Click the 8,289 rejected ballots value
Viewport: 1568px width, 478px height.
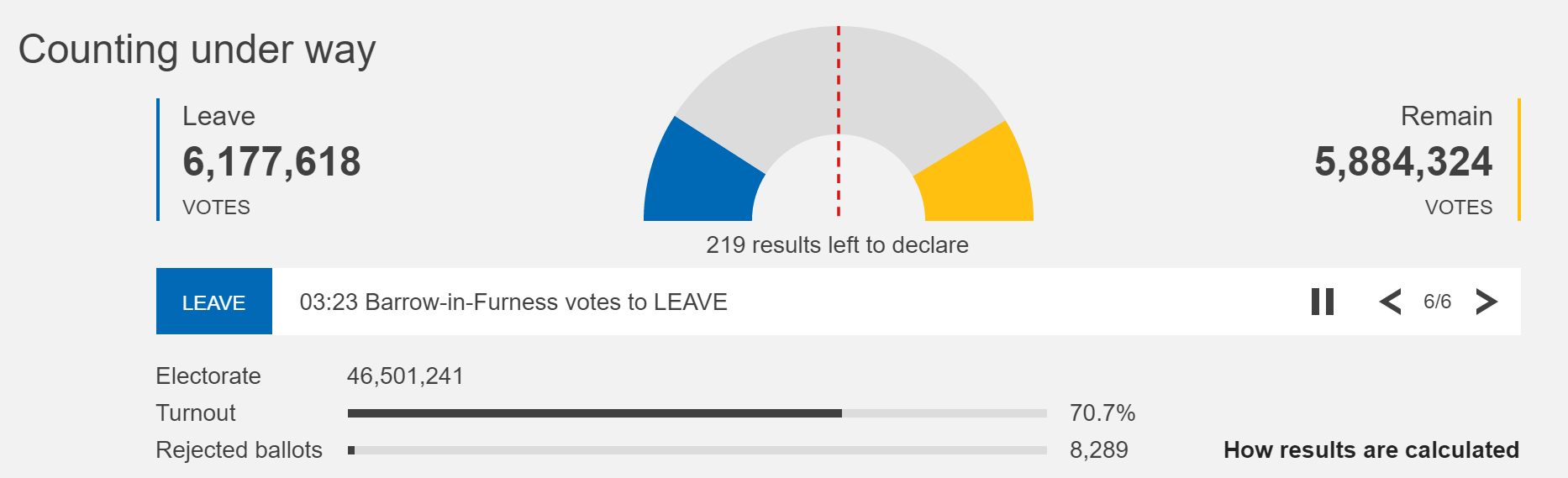tap(1098, 450)
